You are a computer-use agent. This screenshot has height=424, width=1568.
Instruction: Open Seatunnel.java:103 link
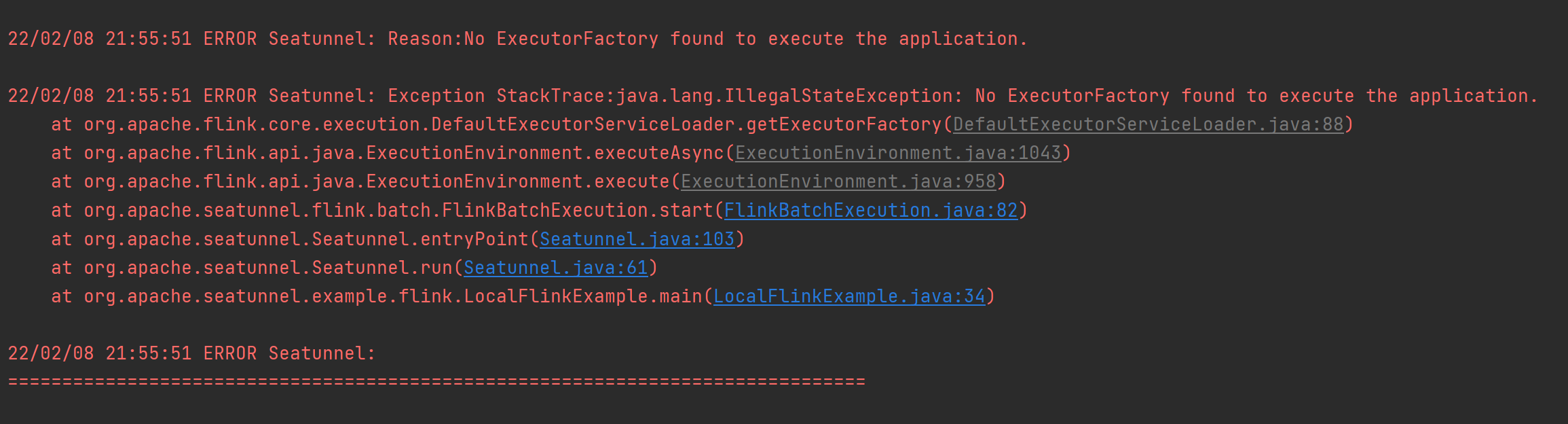(637, 239)
